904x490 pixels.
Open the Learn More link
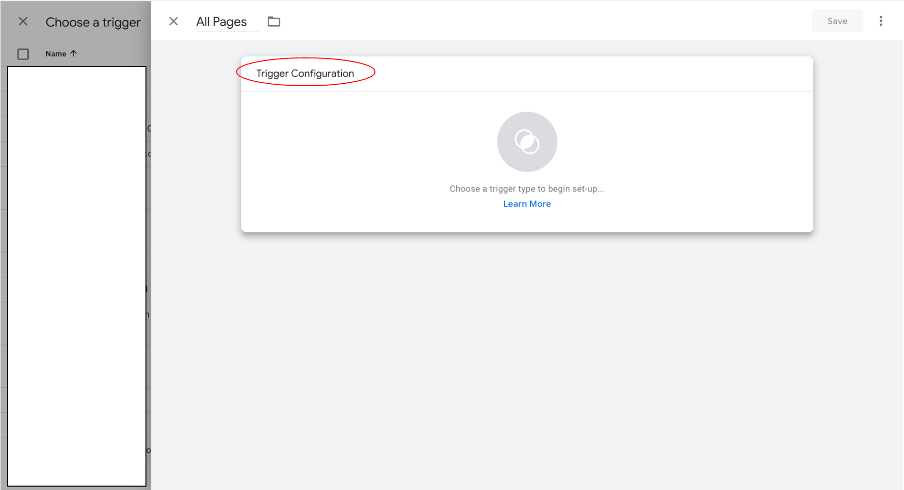coord(527,204)
